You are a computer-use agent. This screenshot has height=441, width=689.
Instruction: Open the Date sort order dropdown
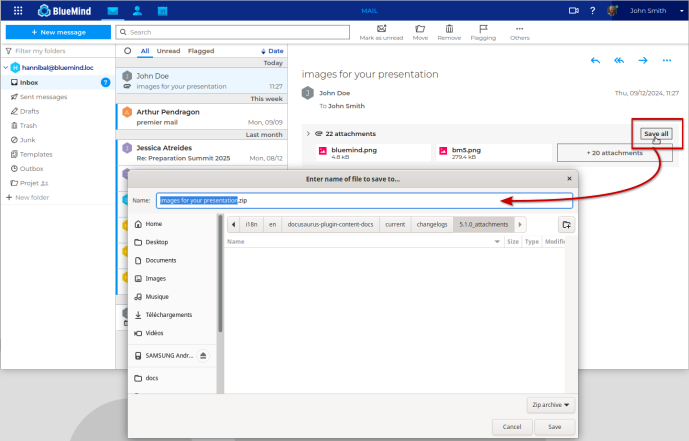271,50
